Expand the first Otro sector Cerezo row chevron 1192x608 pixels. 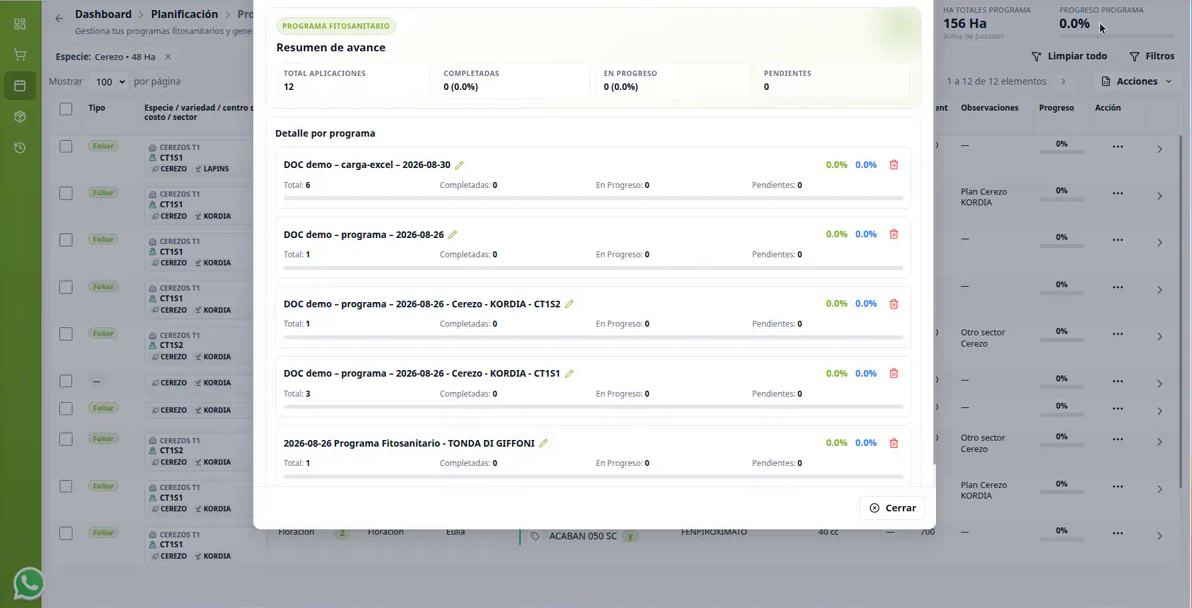tap(1159, 337)
